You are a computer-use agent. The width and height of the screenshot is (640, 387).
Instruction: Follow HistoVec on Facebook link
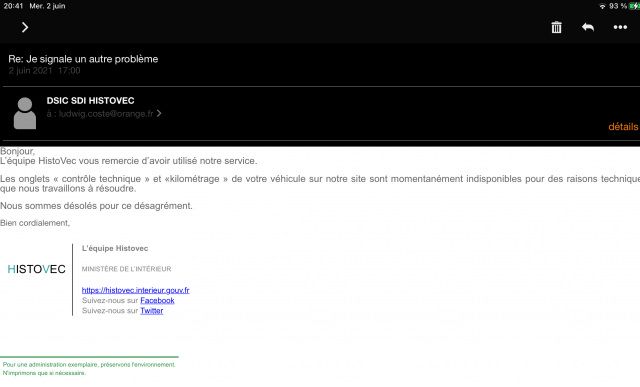coord(157,300)
